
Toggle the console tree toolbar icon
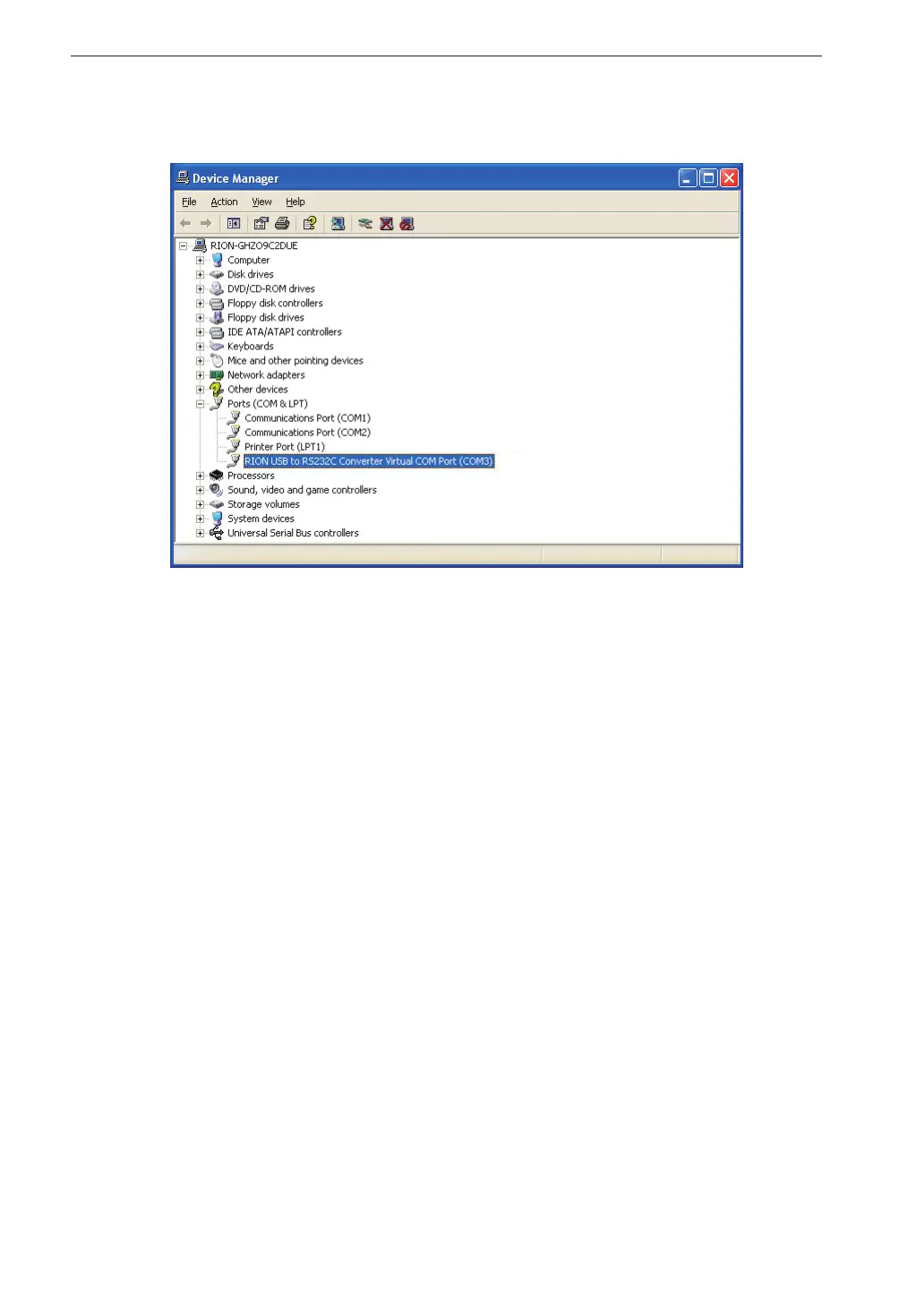(x=234, y=224)
